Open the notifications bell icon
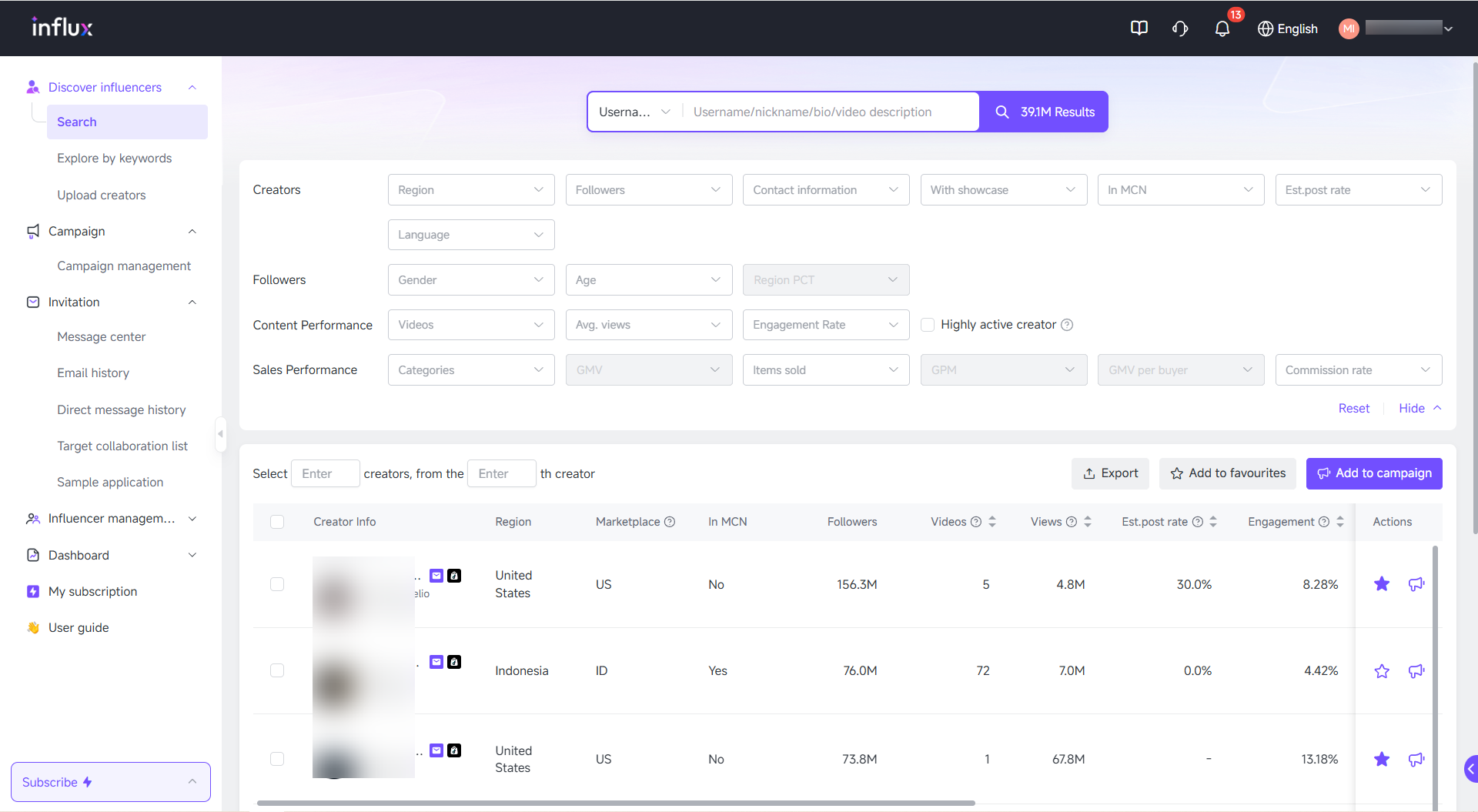 tap(1222, 29)
